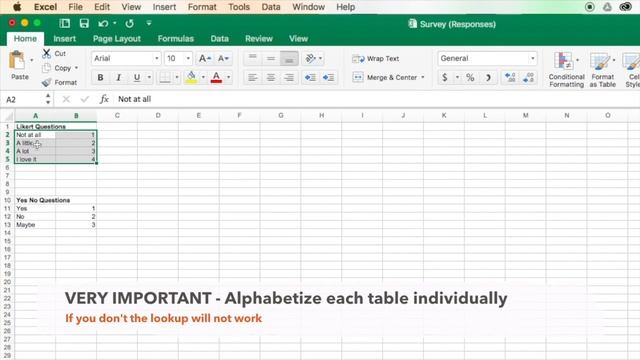Expand the Paste options arrow
Viewport: 640px width, 360px height.
(32, 60)
